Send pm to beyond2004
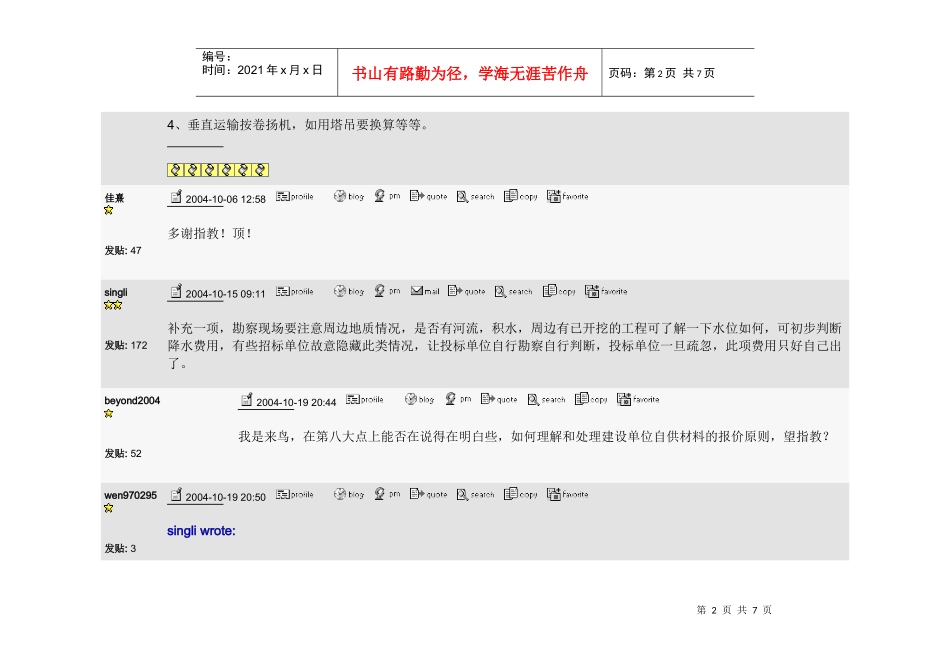The width and height of the screenshot is (950, 672). 458,399
